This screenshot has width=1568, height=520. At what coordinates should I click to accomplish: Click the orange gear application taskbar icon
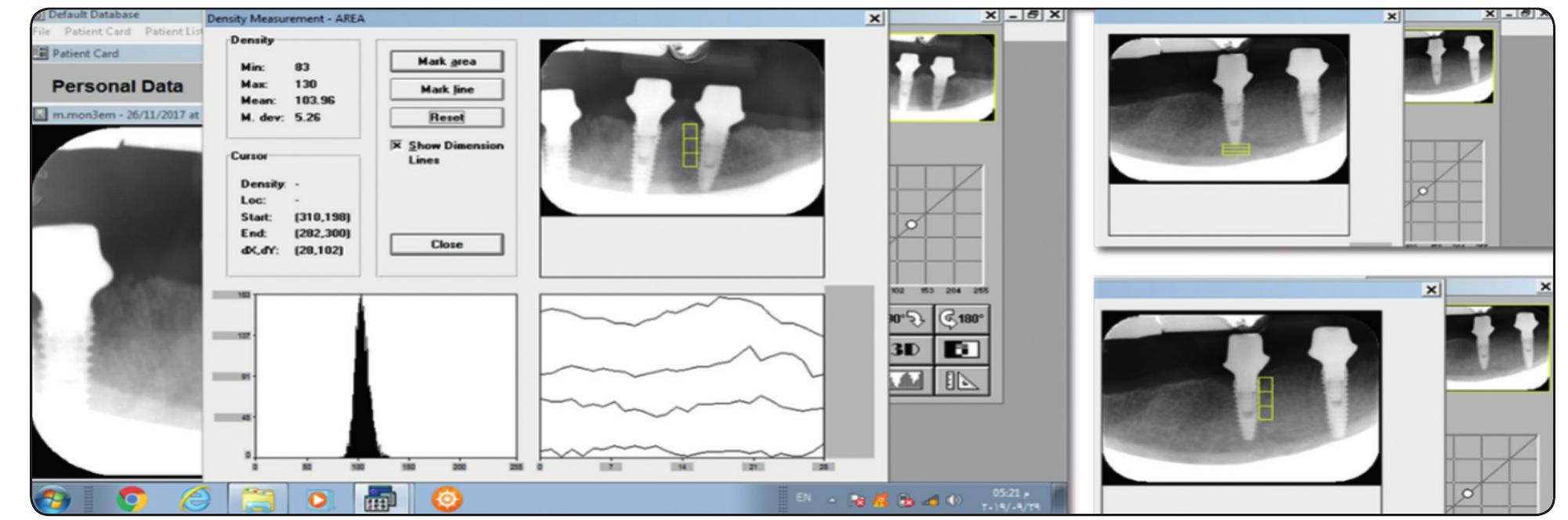click(x=447, y=499)
